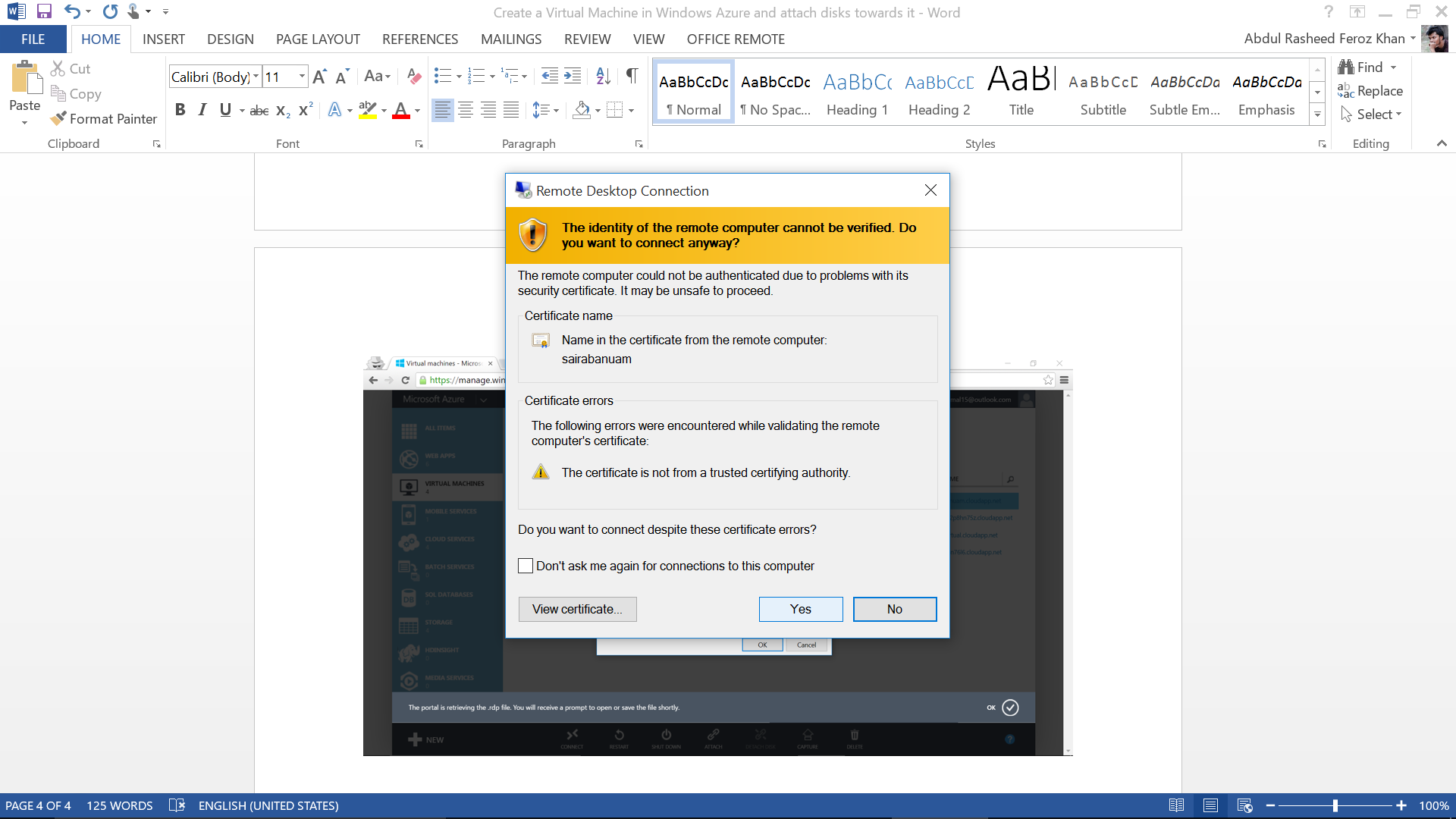Switch to the REVIEW tab
The width and height of the screenshot is (1456, 819).
(587, 39)
